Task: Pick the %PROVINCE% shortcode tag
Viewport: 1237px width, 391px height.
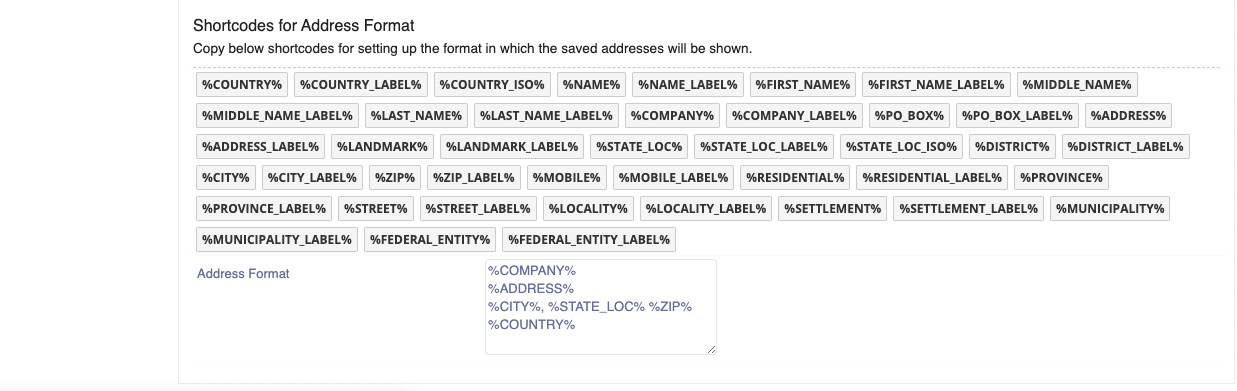Action: [x=1061, y=178]
